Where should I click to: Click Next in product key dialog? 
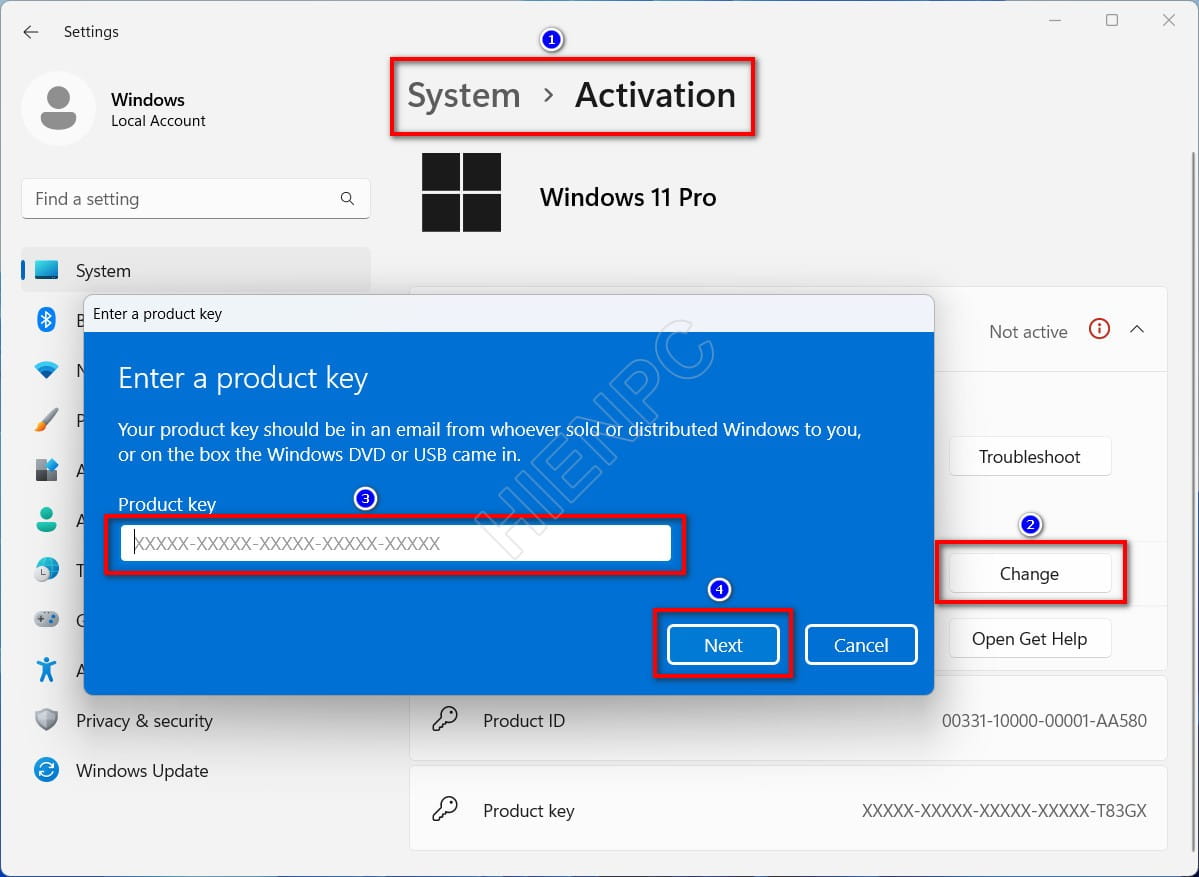[x=723, y=645]
